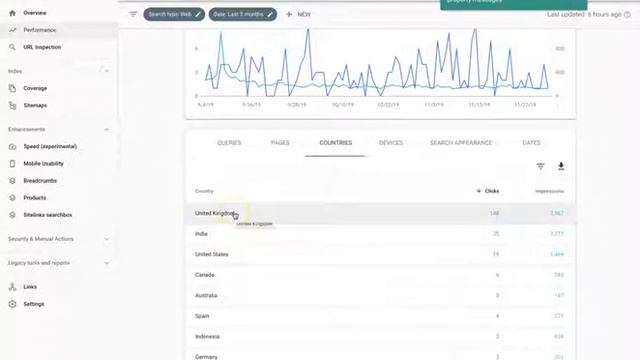Open the Search Appearance tab
This screenshot has width=640, height=360.
(461, 143)
